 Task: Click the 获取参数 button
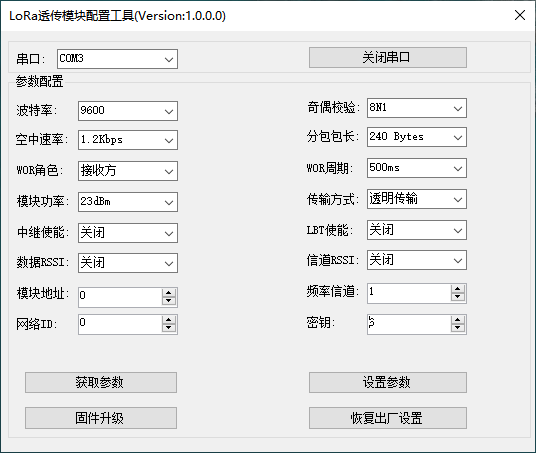(101, 382)
